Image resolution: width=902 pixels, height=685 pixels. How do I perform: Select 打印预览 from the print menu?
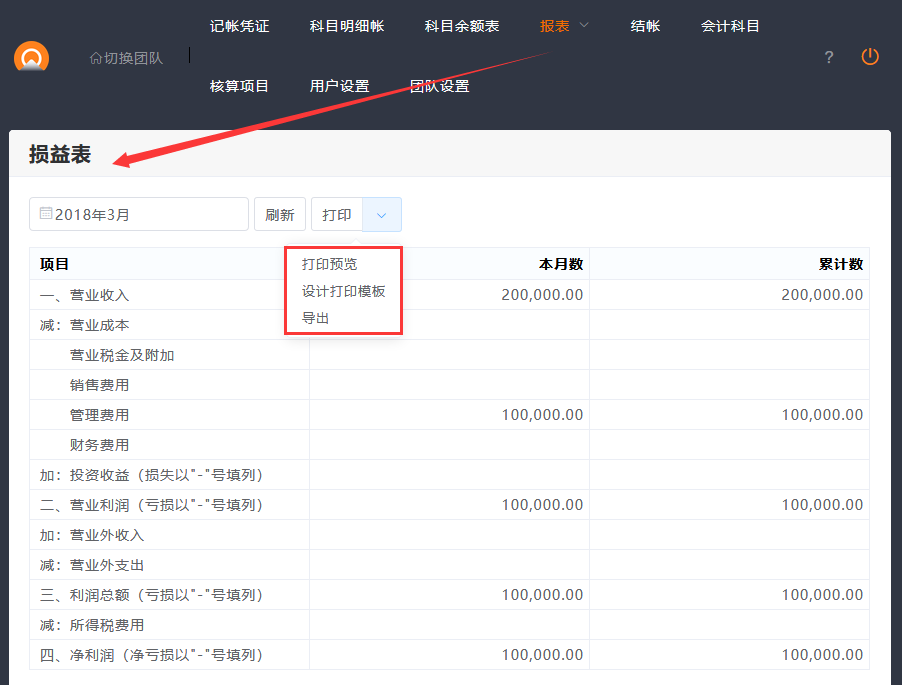329,264
